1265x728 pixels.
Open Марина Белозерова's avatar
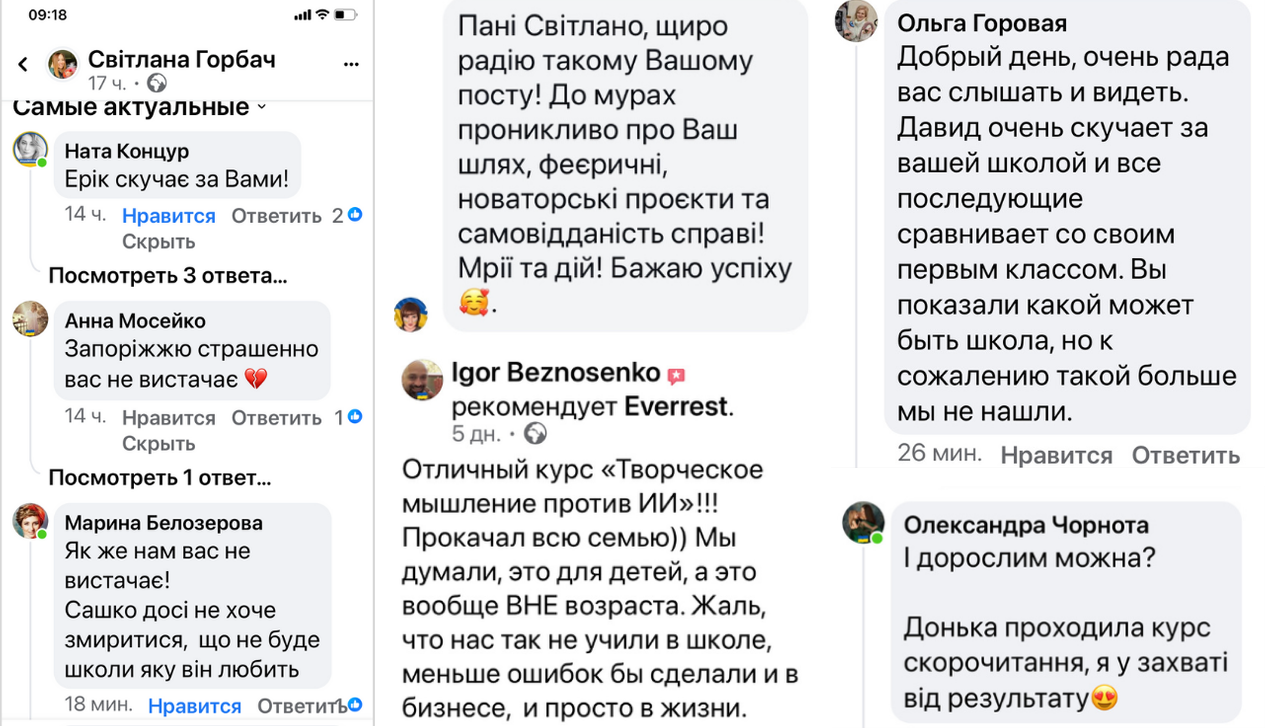coord(30,520)
